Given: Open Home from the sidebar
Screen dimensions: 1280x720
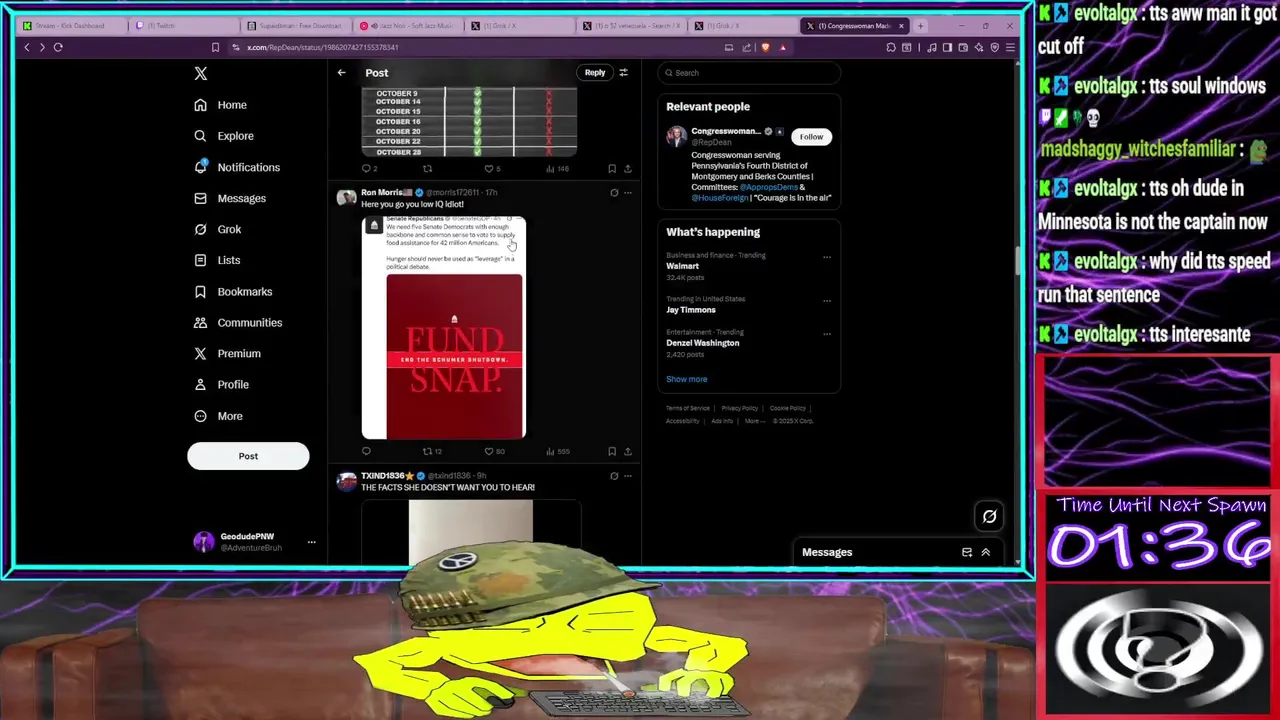Looking at the screenshot, I should point(221,105).
